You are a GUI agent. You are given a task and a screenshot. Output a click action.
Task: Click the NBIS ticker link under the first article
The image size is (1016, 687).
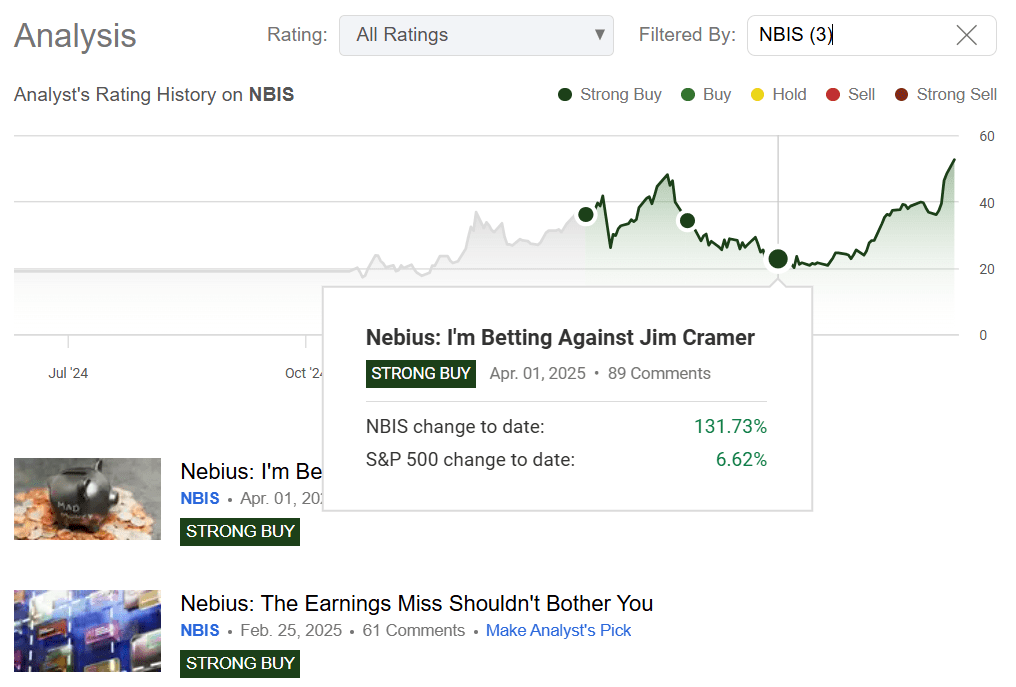[199, 498]
